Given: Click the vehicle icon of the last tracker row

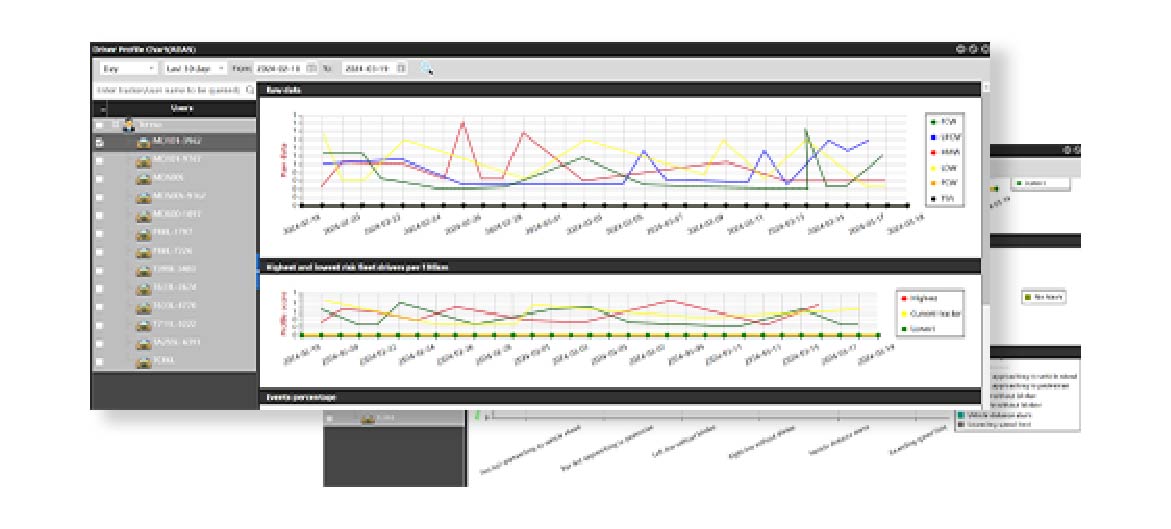Looking at the screenshot, I should [x=143, y=361].
